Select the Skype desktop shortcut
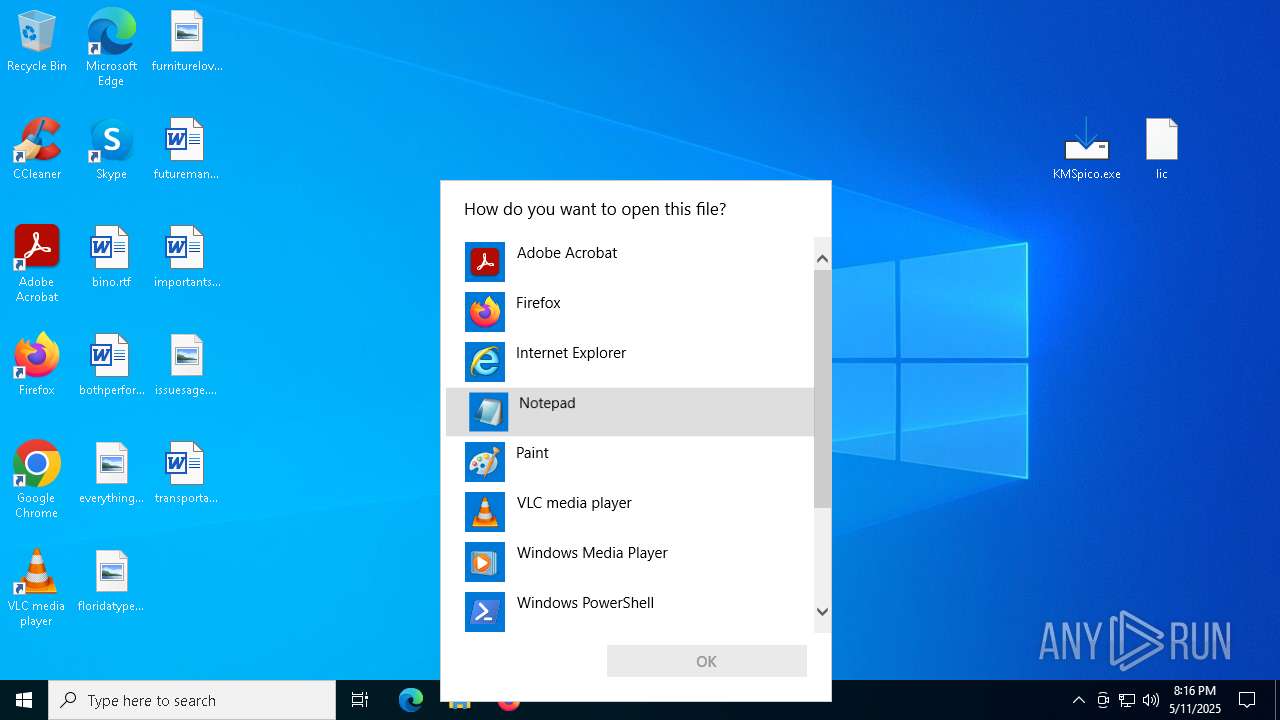Image resolution: width=1280 pixels, height=720 pixels. pyautogui.click(x=111, y=149)
